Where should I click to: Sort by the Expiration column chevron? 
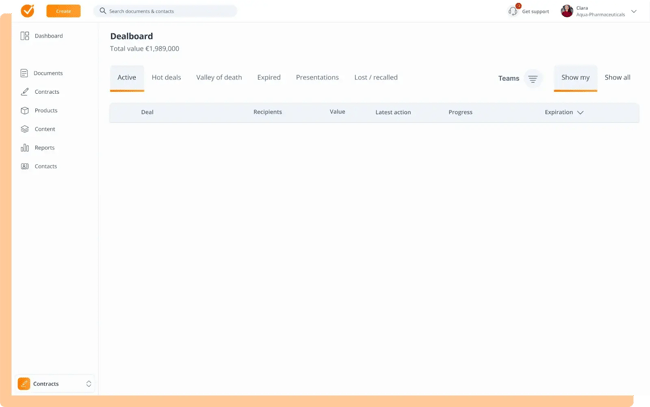click(x=580, y=113)
